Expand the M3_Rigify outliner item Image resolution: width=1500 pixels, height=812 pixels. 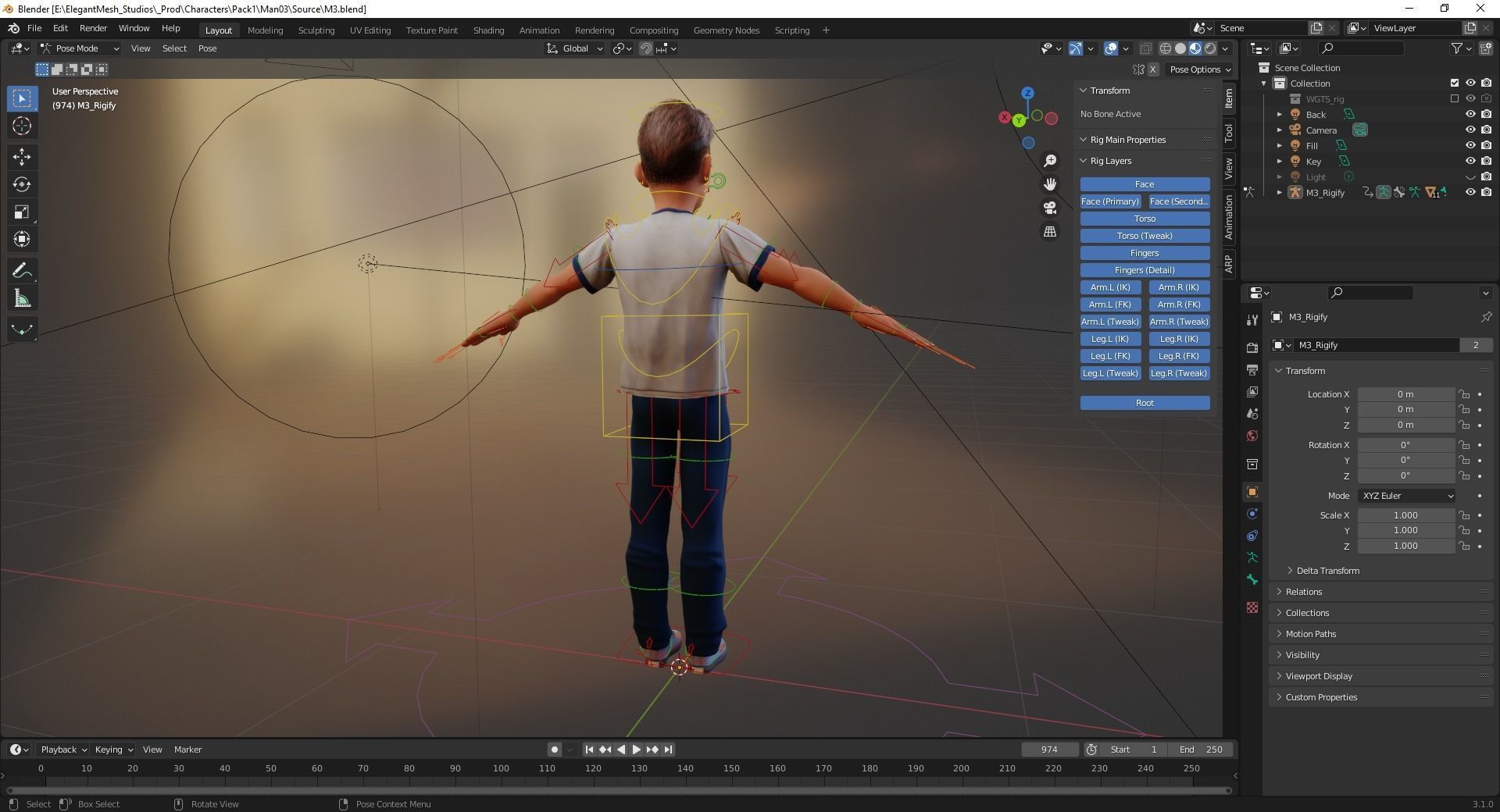1279,192
